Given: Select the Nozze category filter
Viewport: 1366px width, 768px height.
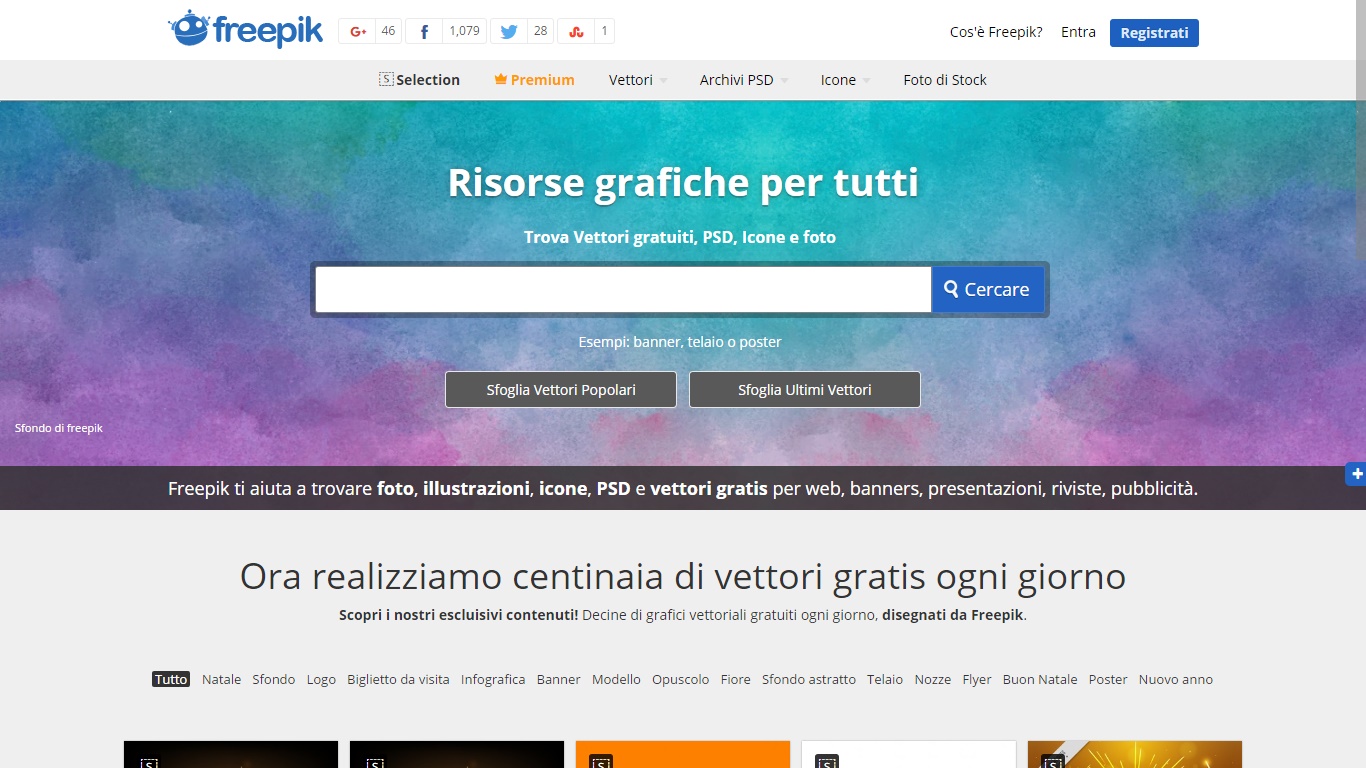Looking at the screenshot, I should (x=933, y=679).
